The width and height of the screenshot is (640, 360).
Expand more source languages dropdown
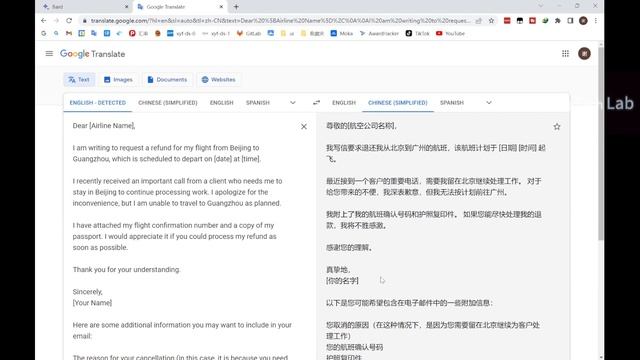coord(293,102)
